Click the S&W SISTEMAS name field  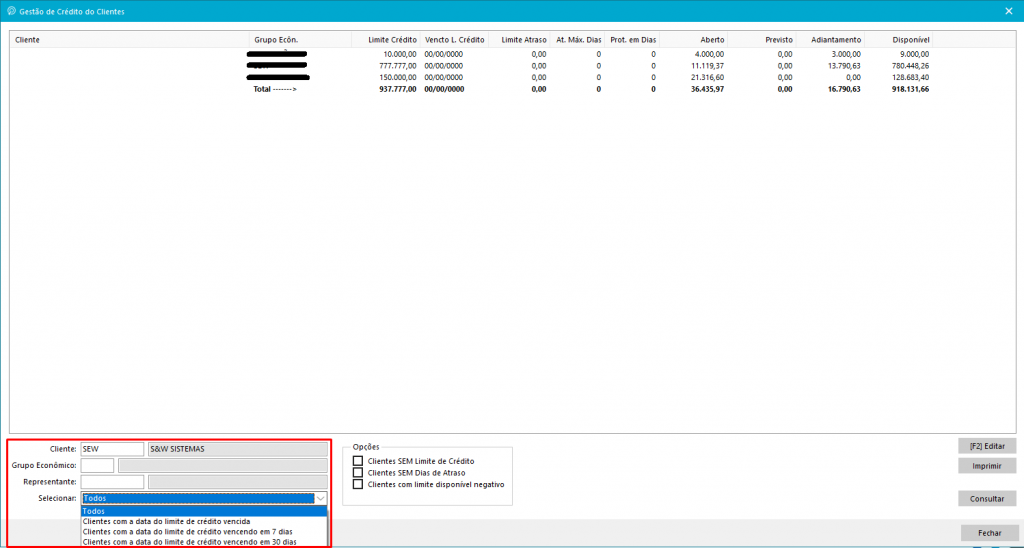238,449
